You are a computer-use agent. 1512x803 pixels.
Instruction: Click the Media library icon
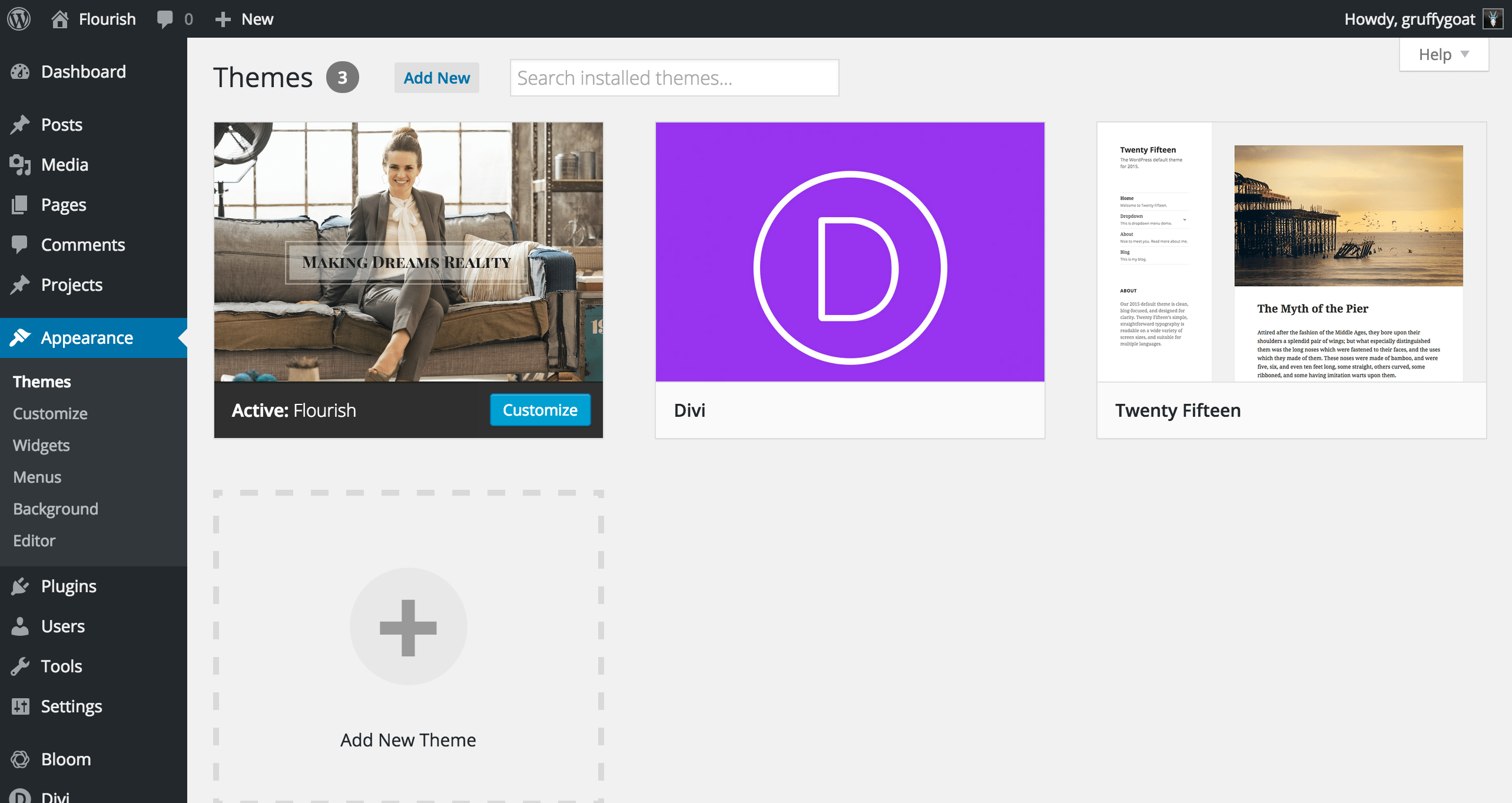tap(20, 165)
